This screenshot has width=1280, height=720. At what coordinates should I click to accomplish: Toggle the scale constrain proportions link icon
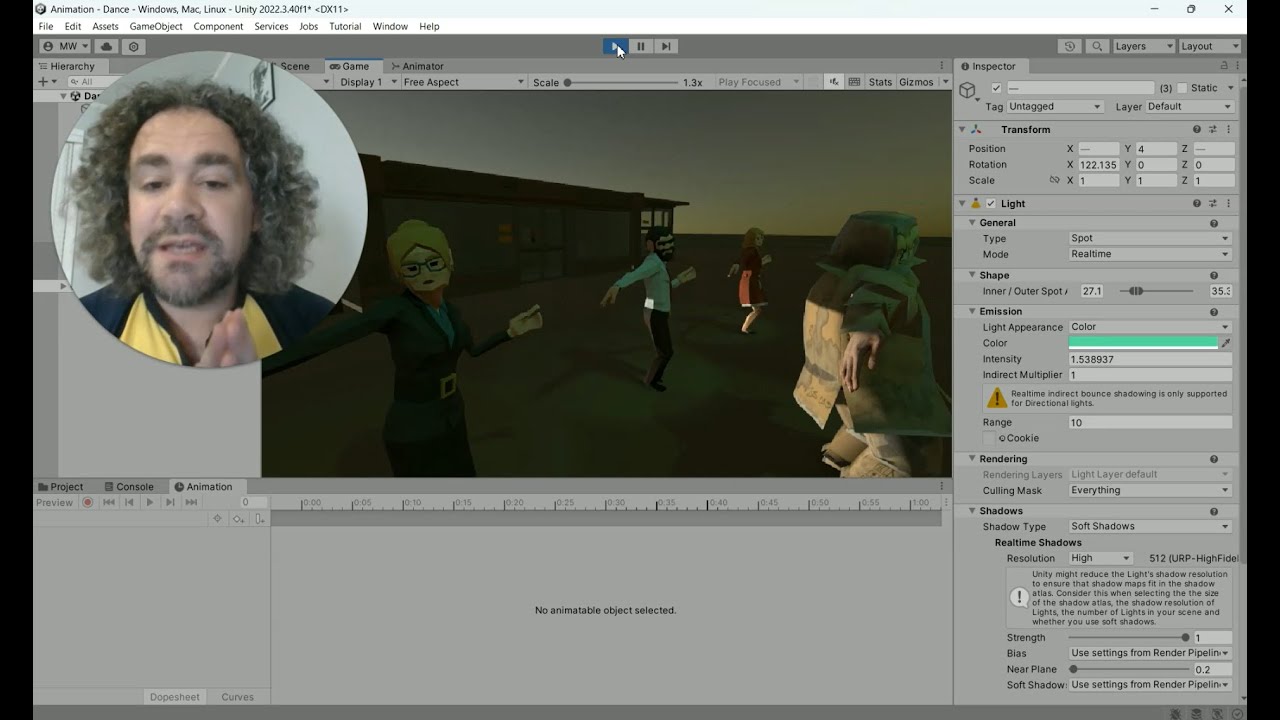[x=1054, y=180]
